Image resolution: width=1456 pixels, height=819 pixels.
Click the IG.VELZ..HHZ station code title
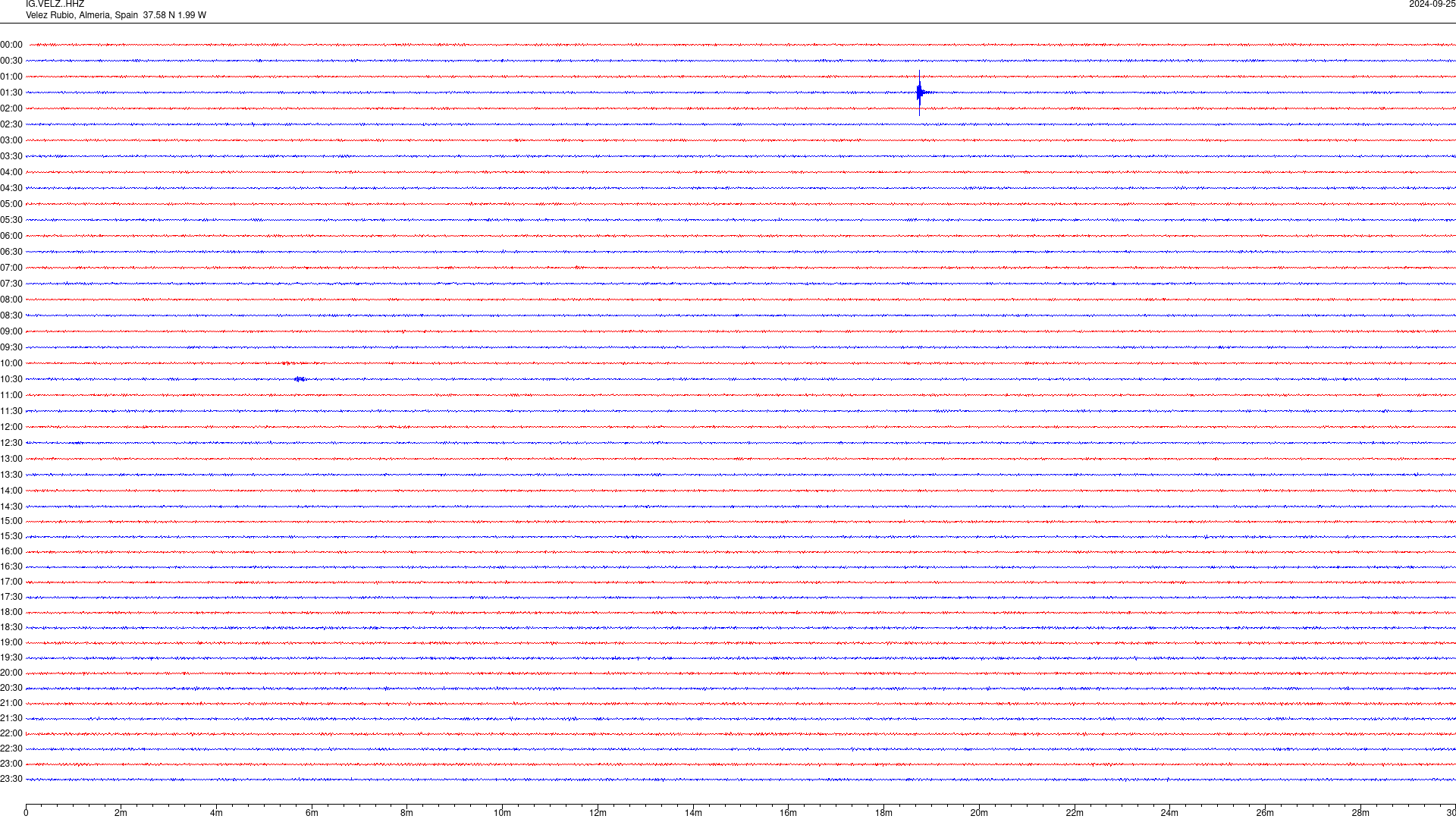click(x=55, y=5)
